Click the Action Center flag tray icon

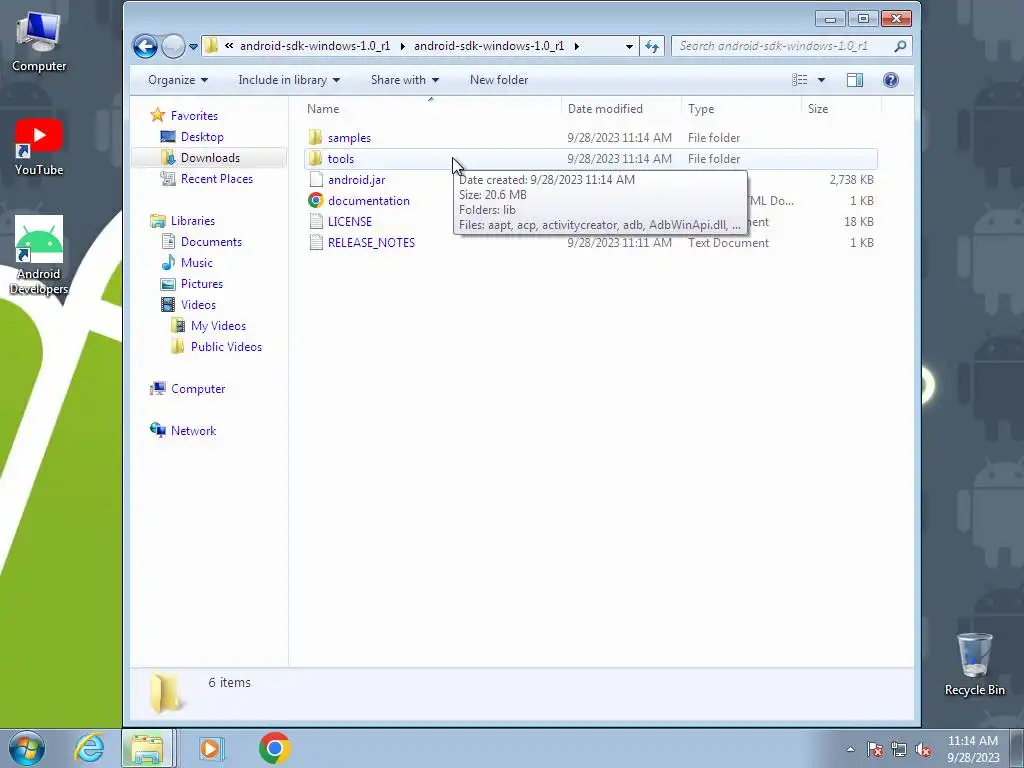875,750
